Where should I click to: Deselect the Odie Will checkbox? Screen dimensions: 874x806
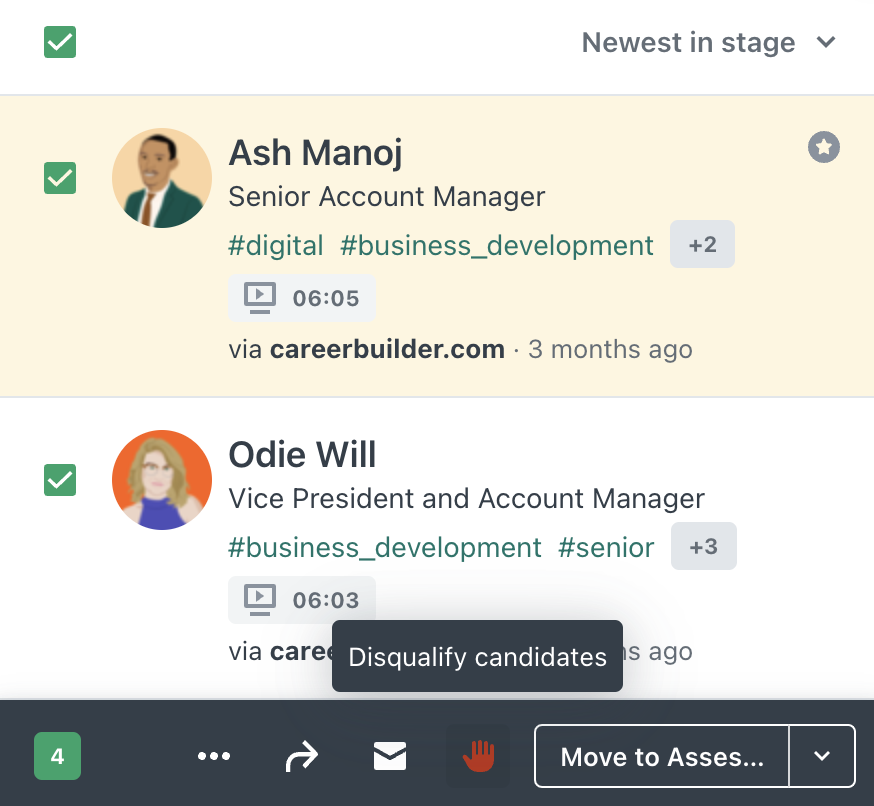[x=60, y=480]
